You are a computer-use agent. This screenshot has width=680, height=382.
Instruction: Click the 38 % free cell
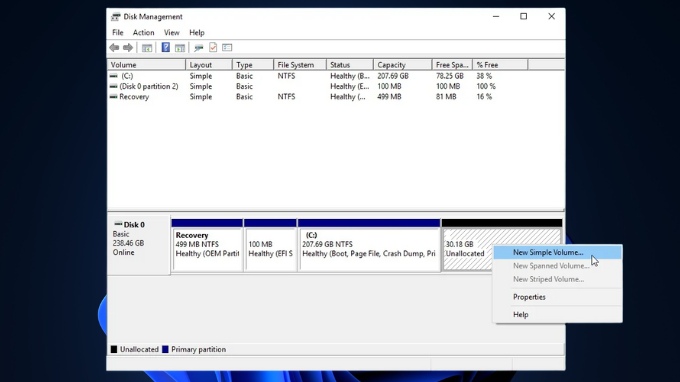coord(484,76)
